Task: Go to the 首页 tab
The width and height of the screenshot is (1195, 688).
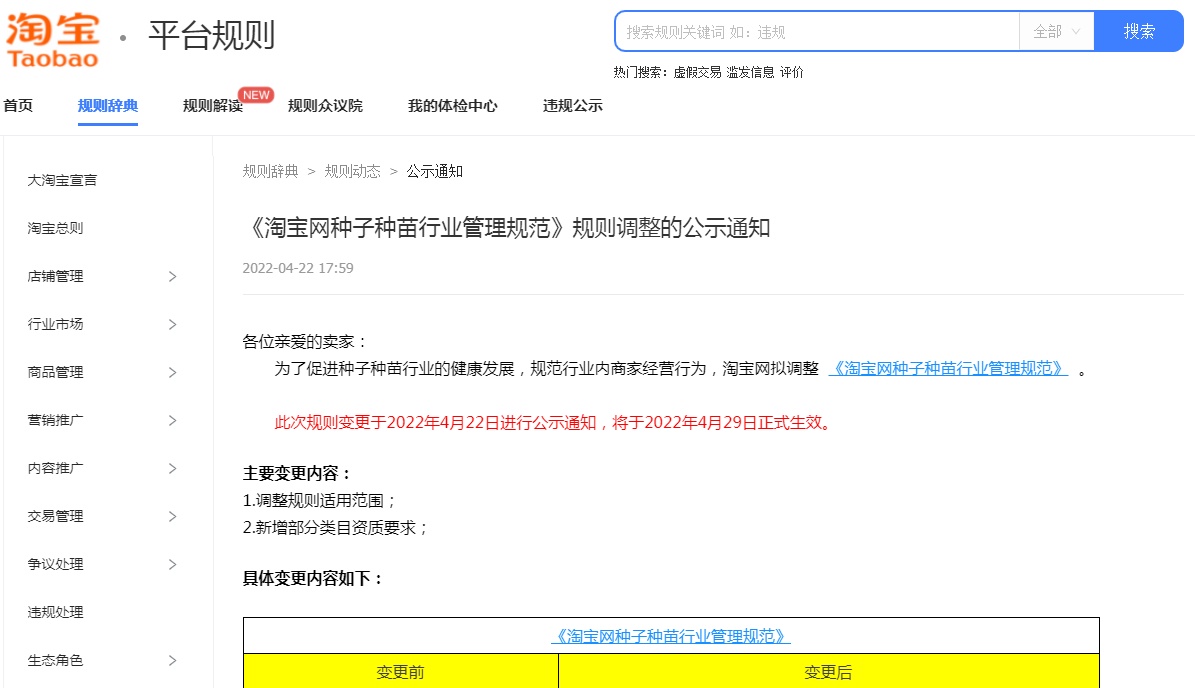Action: pos(18,106)
